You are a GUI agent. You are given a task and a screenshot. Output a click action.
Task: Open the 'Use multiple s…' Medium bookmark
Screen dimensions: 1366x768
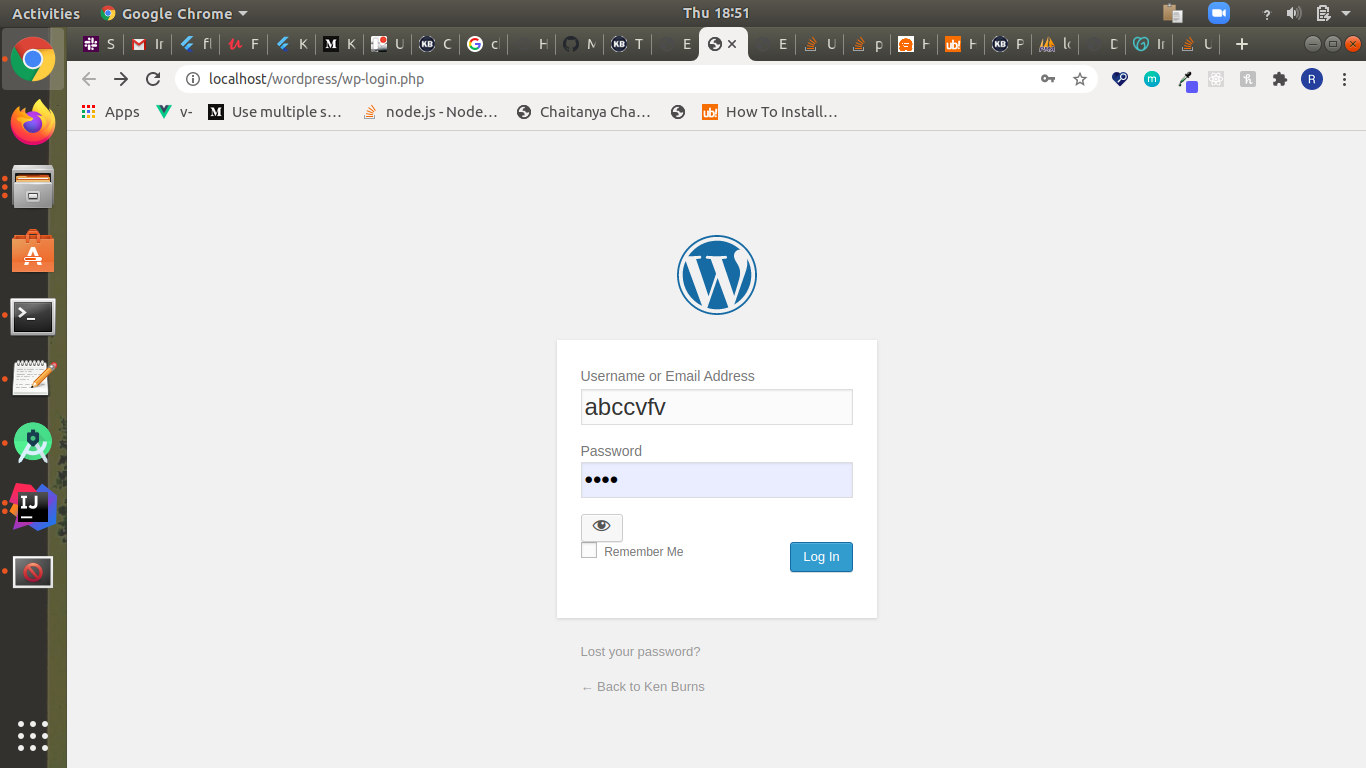click(x=275, y=112)
